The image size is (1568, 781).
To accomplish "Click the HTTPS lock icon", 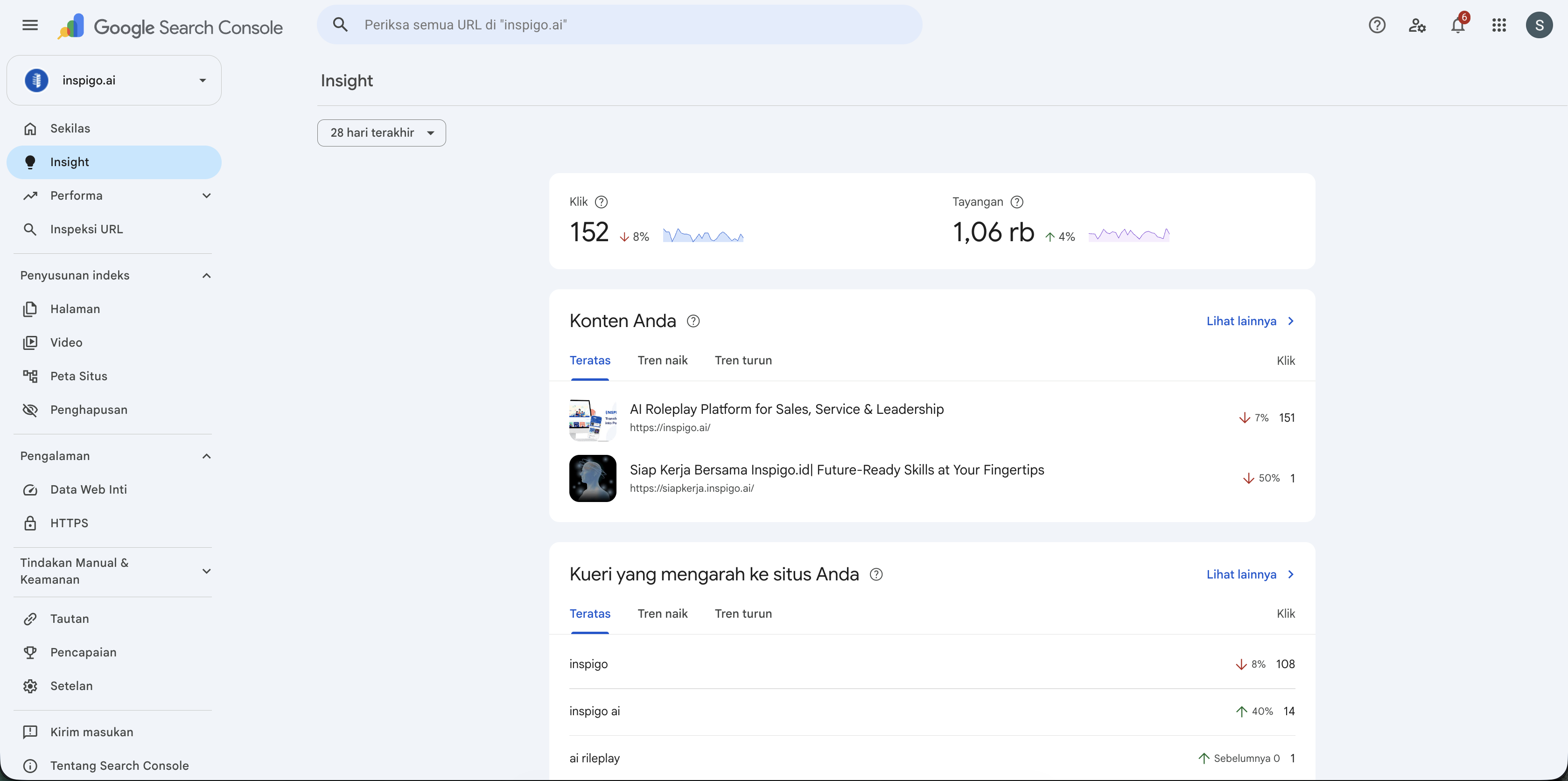I will pyautogui.click(x=30, y=523).
